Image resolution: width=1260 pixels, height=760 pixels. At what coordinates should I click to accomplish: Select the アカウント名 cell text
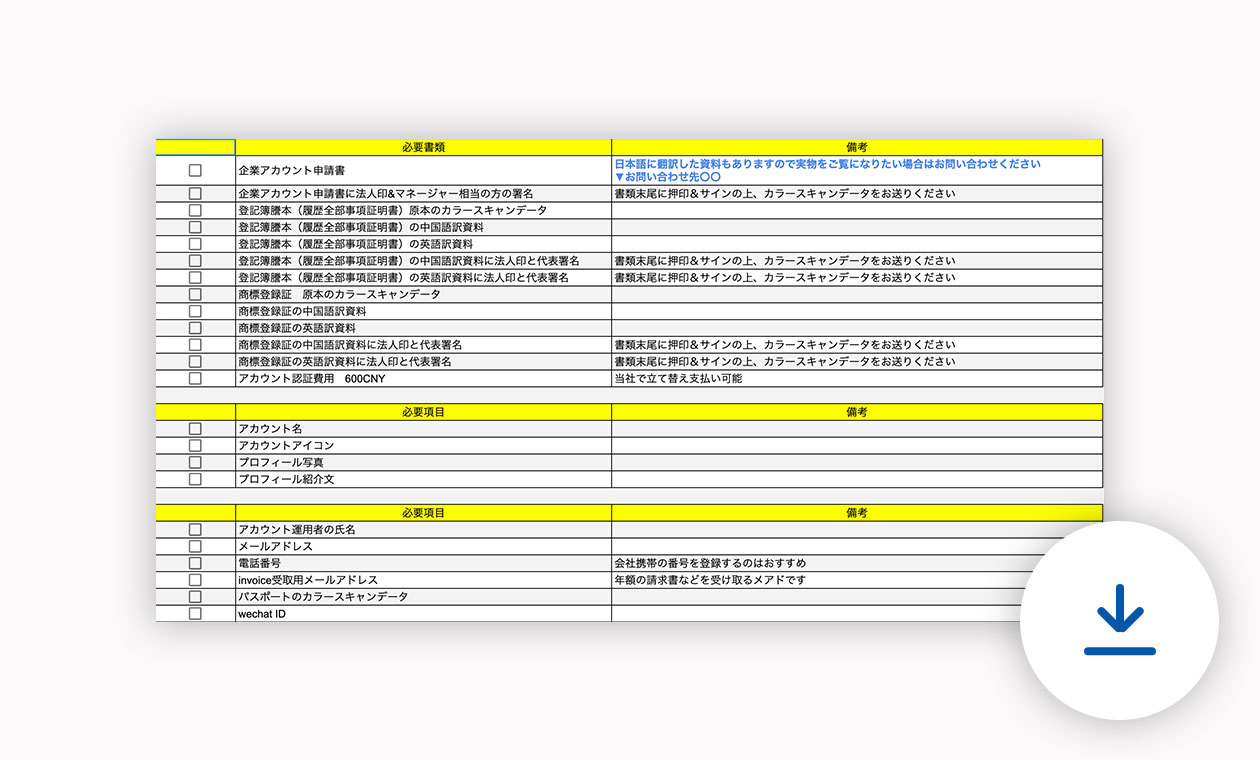click(x=270, y=429)
